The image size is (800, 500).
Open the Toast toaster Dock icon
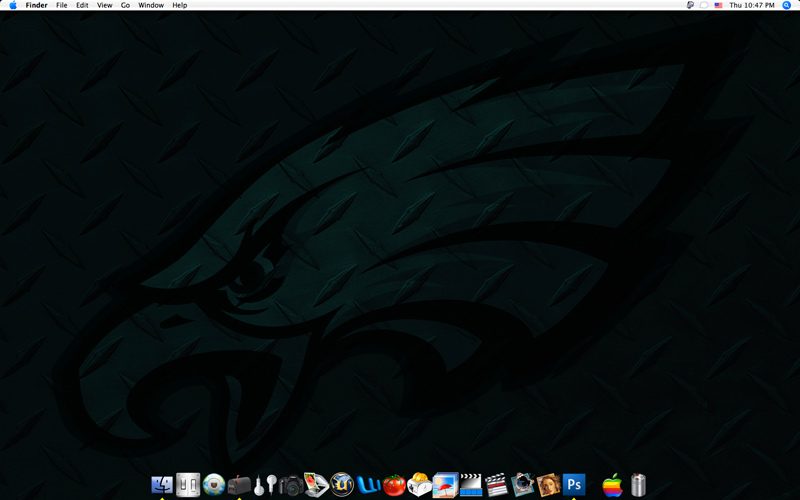pos(419,485)
